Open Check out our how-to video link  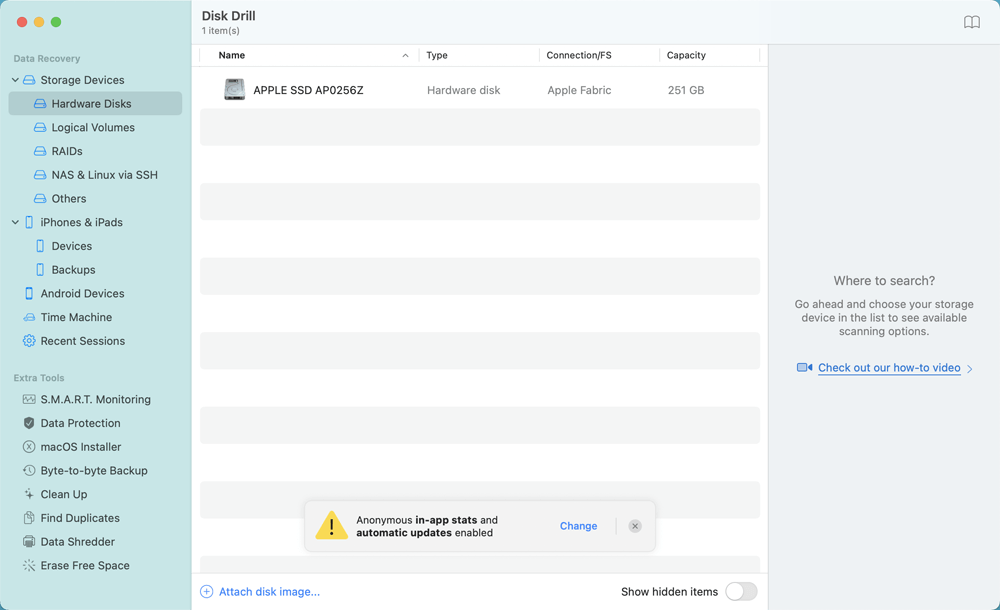[x=889, y=368]
